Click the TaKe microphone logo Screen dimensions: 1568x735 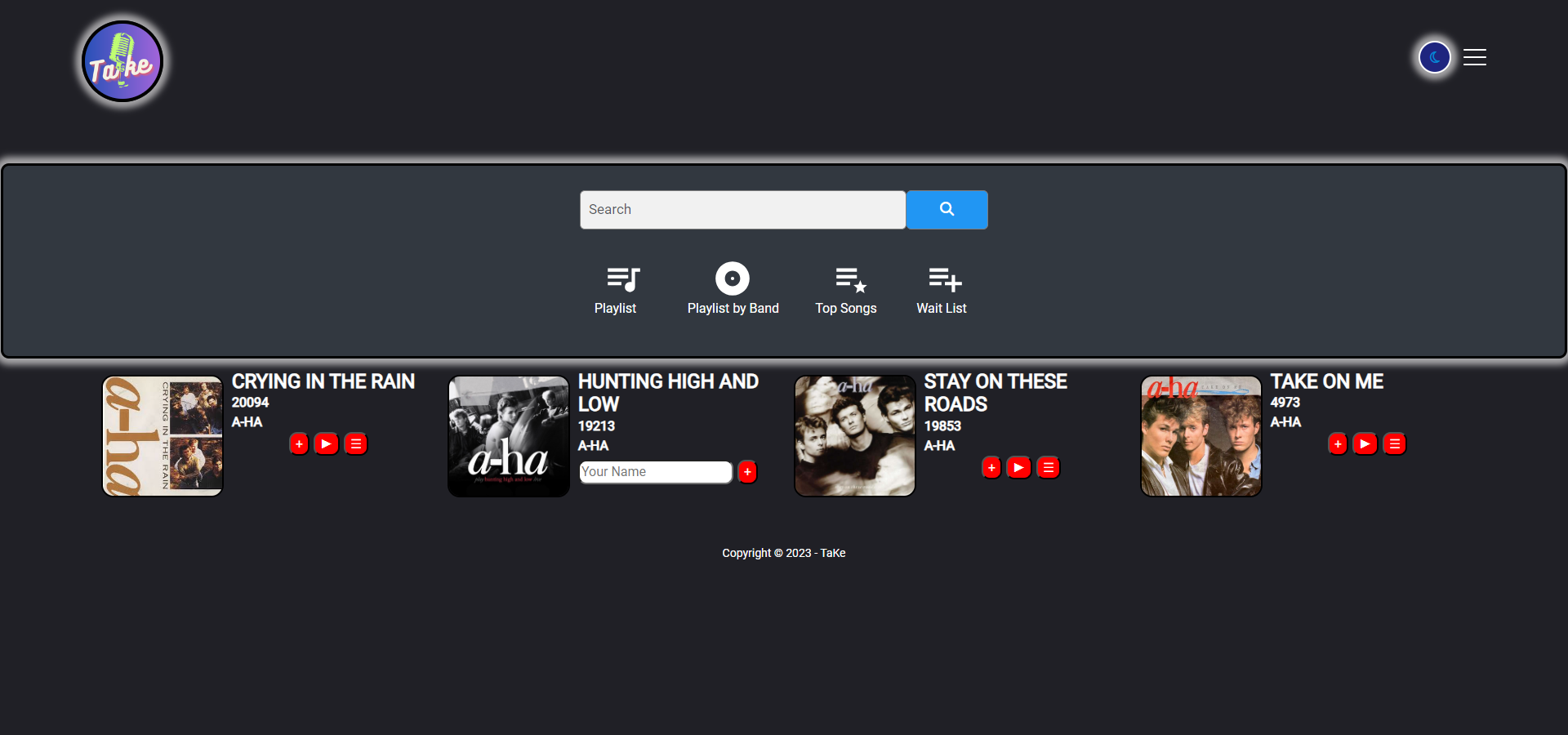(122, 61)
